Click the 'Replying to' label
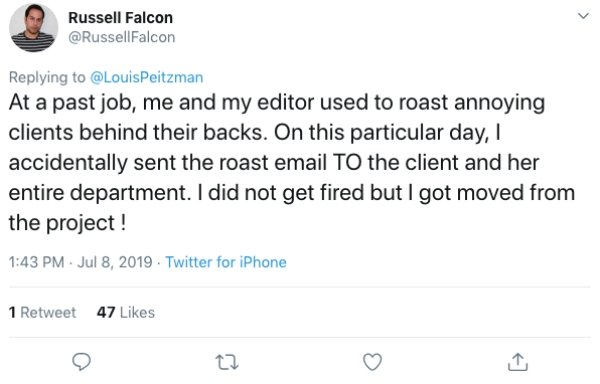The image size is (600, 384). click(47, 78)
